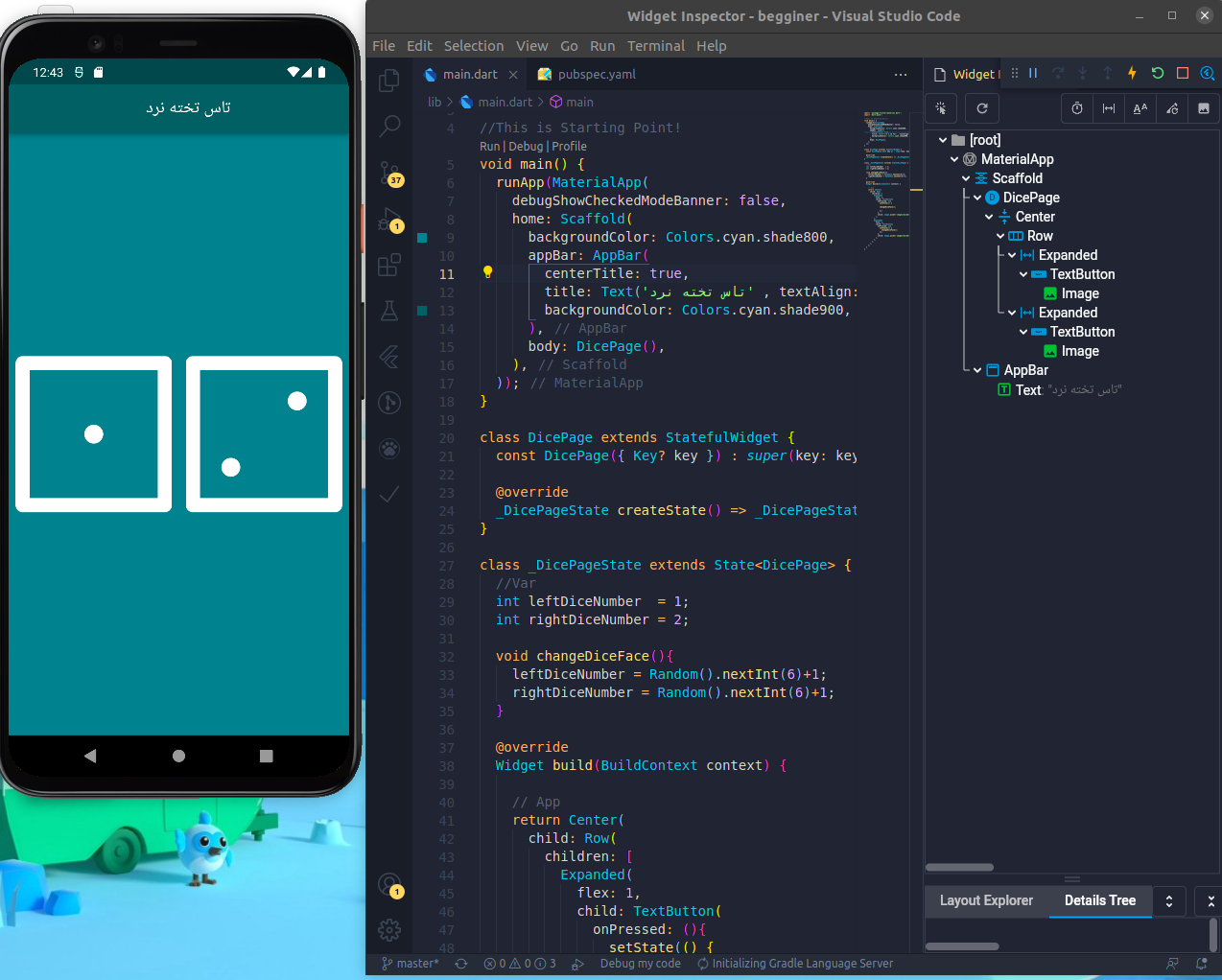Screen dimensions: 1222x980
Task: Click the Profile code lens link
Action: (570, 147)
